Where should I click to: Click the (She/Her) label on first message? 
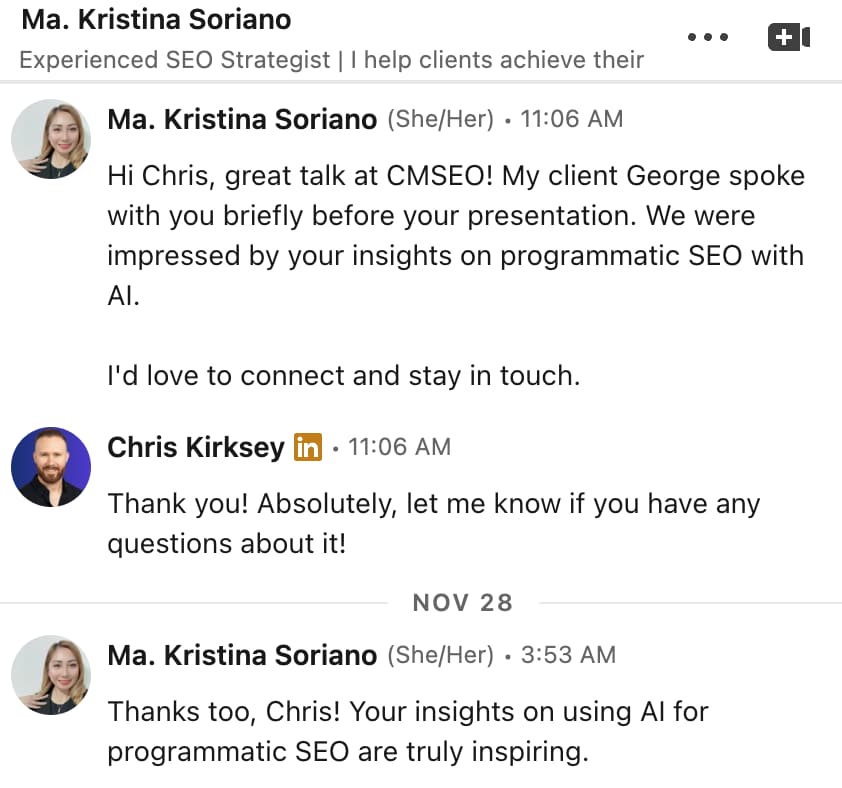440,120
